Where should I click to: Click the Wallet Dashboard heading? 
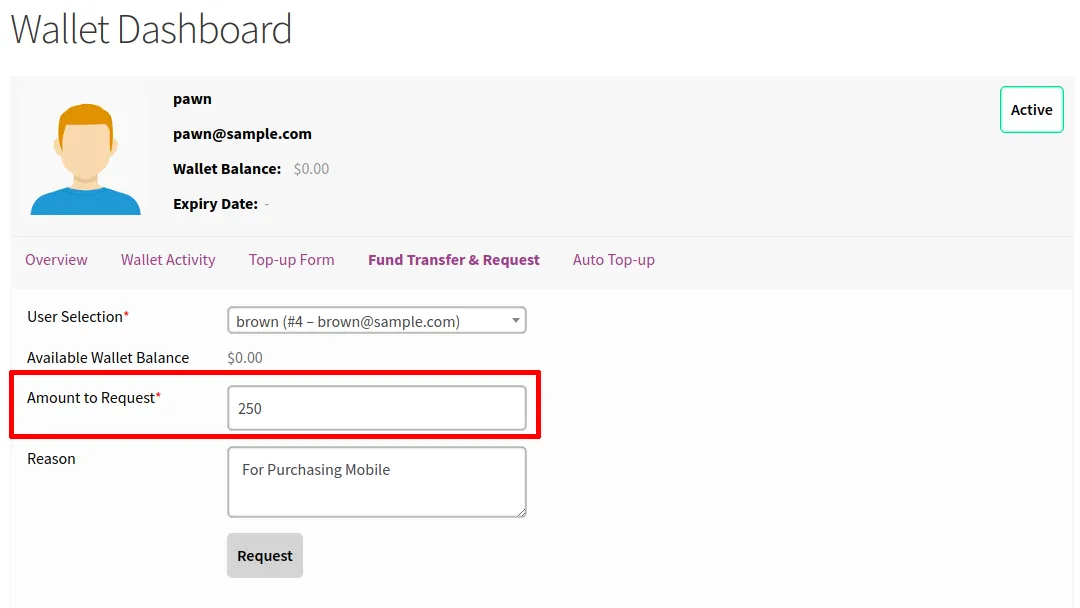(x=152, y=29)
